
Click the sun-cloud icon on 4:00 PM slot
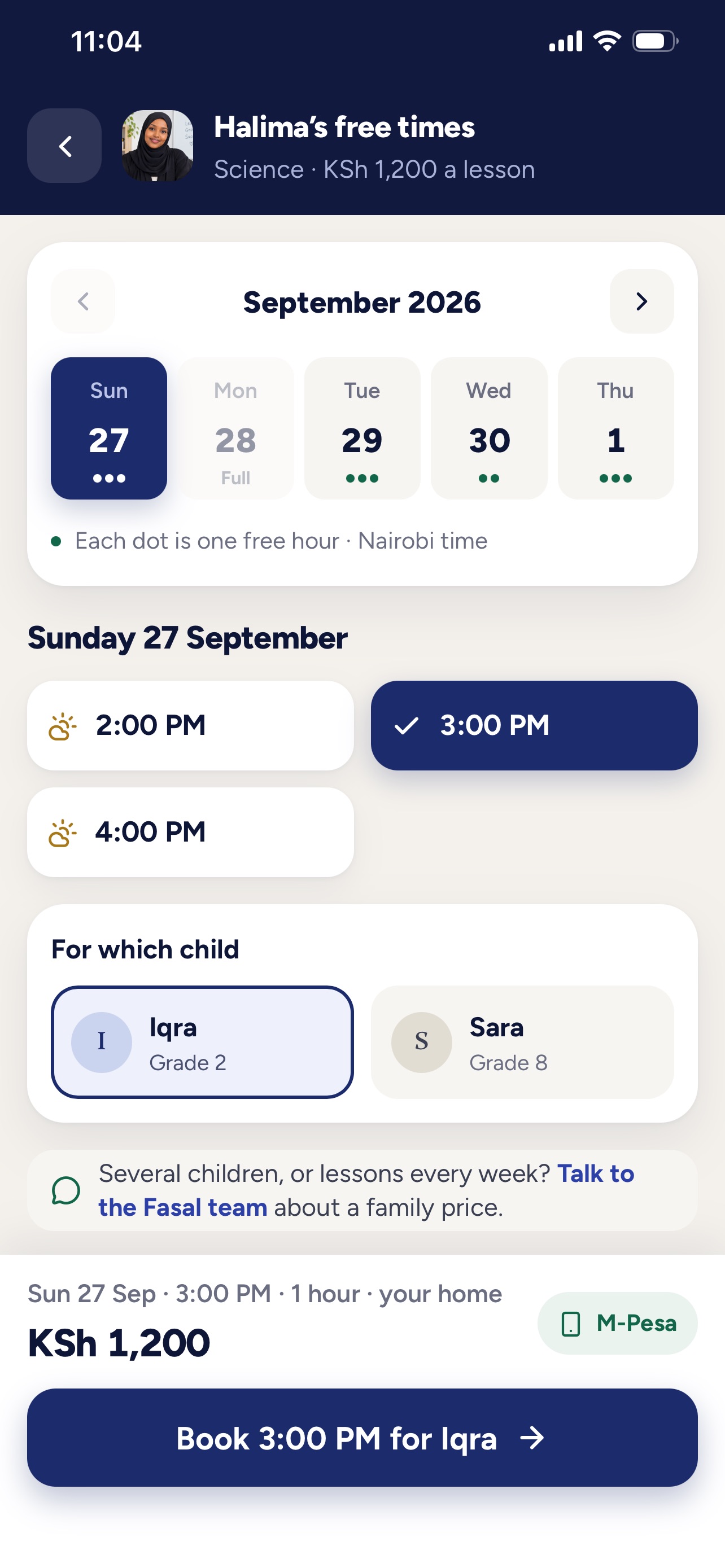(x=63, y=833)
